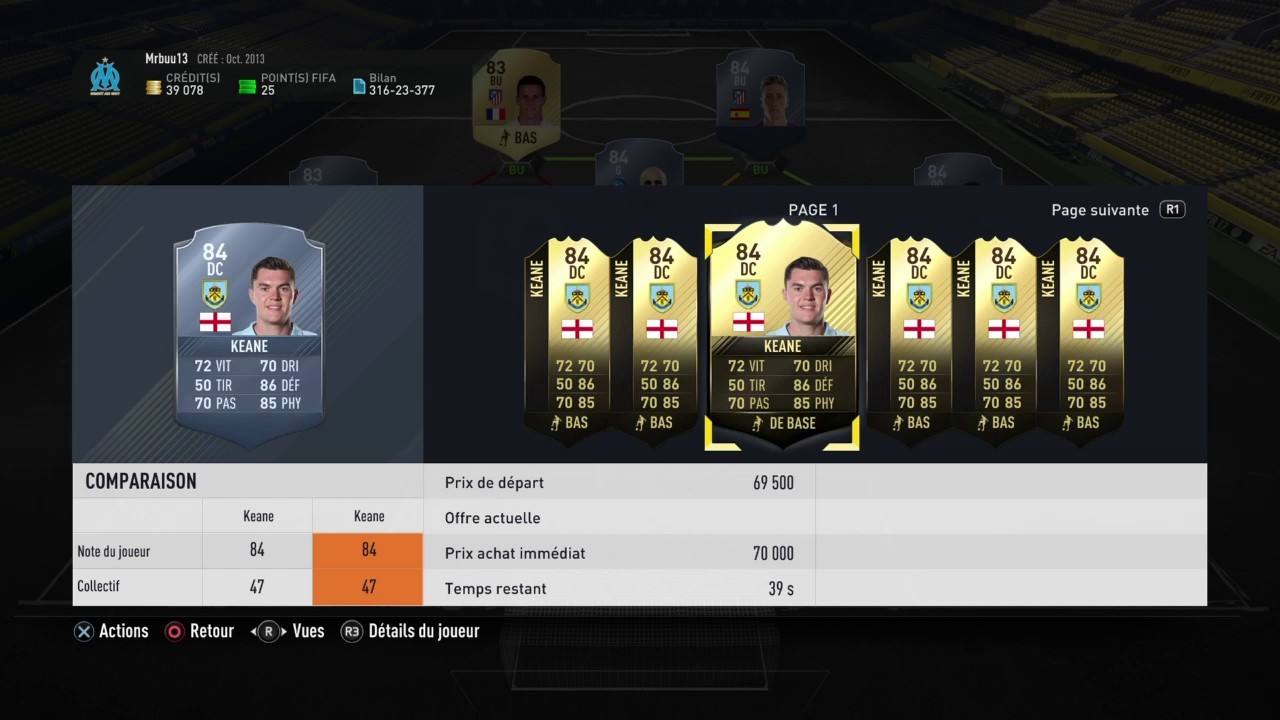This screenshot has width=1280, height=720.
Task: Click the gold coins Crédits icon
Action: (153, 88)
